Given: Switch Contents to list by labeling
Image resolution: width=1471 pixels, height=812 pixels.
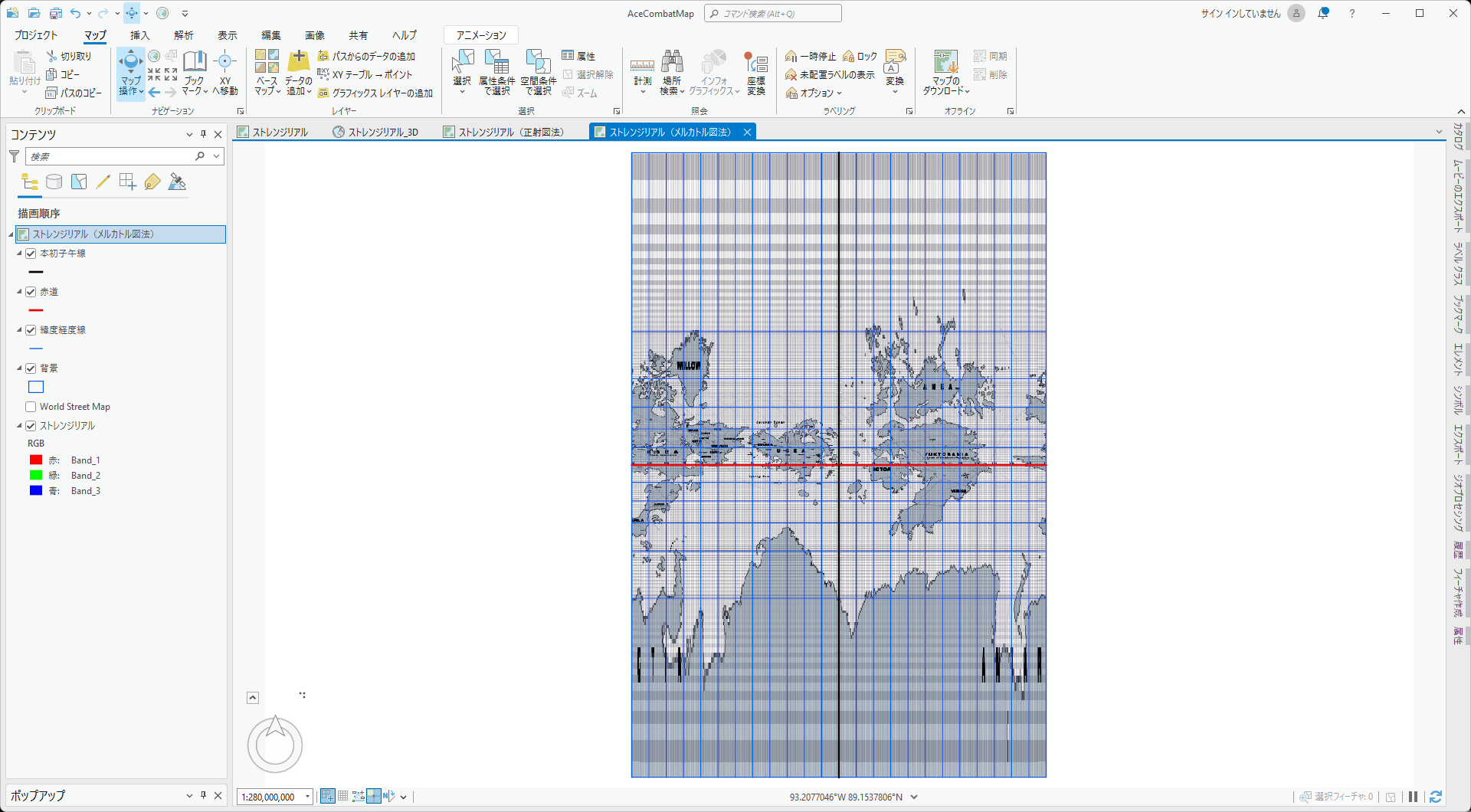Looking at the screenshot, I should pos(152,182).
